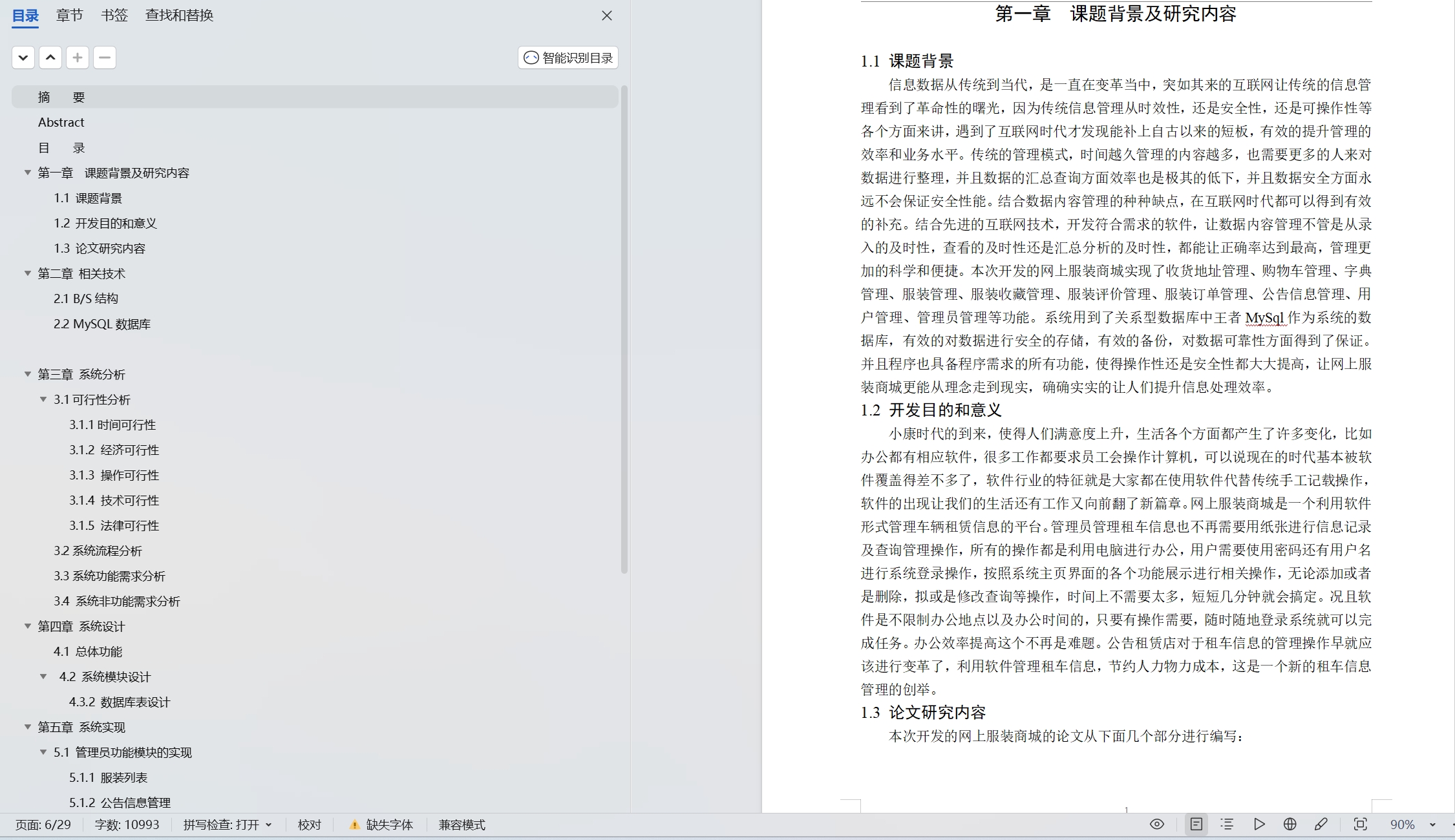Collapse the 3.1可行性分析 subsection arrow
1455x840 pixels.
coord(43,399)
